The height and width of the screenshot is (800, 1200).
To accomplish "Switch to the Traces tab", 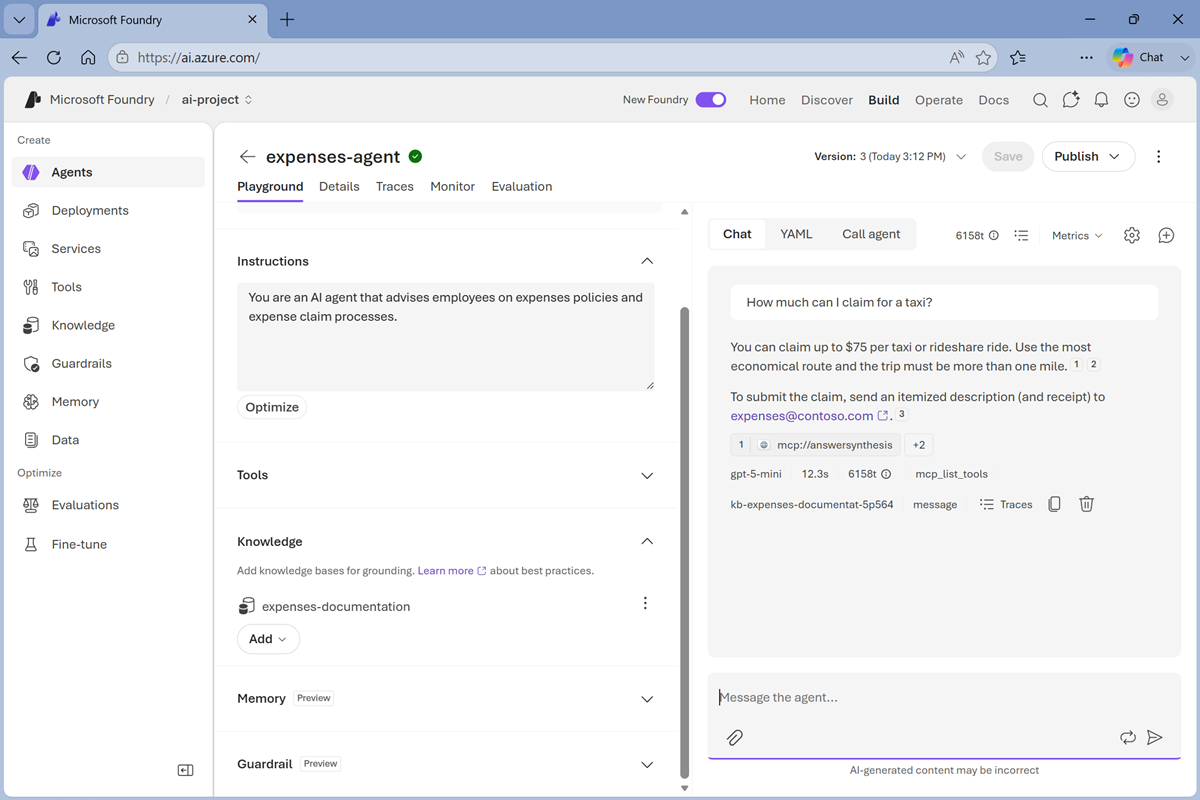I will [395, 186].
